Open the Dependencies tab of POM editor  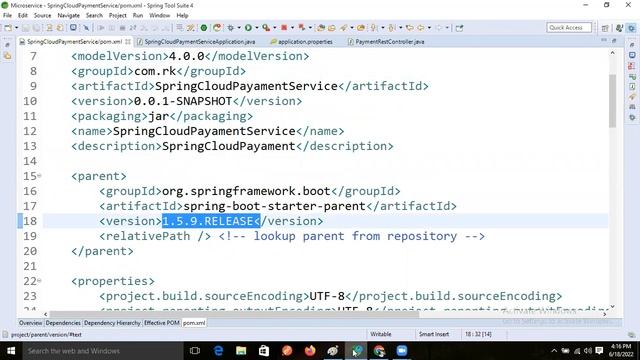[63, 323]
